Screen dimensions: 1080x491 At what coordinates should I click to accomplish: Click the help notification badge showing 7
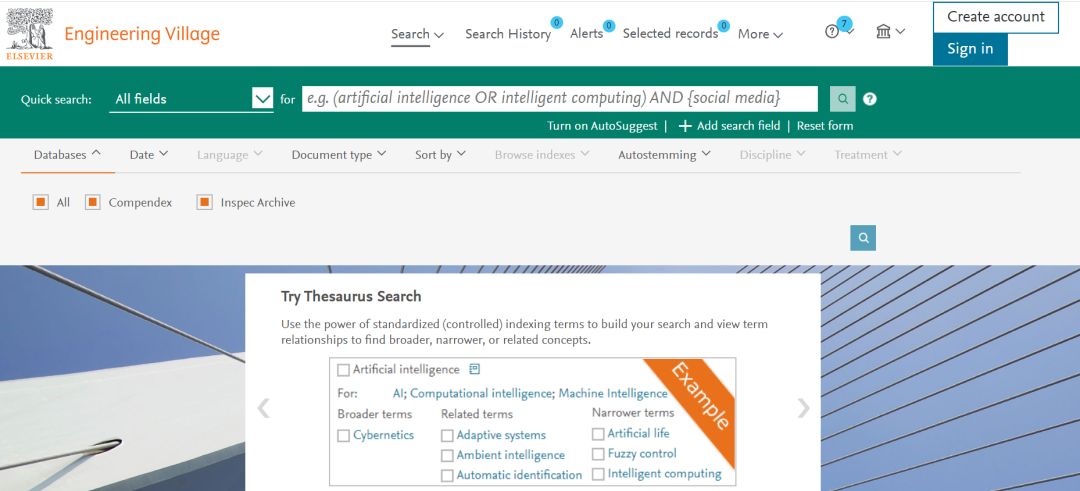(844, 24)
